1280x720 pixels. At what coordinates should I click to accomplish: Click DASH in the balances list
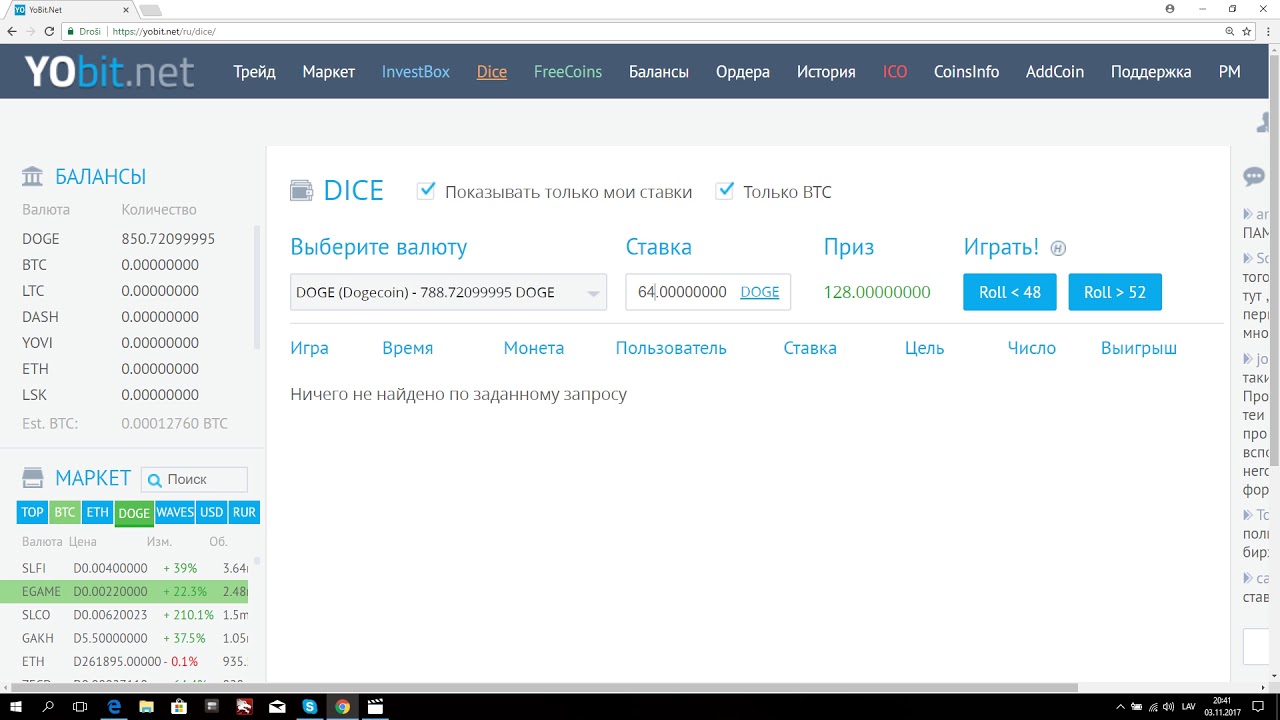pyautogui.click(x=40, y=317)
